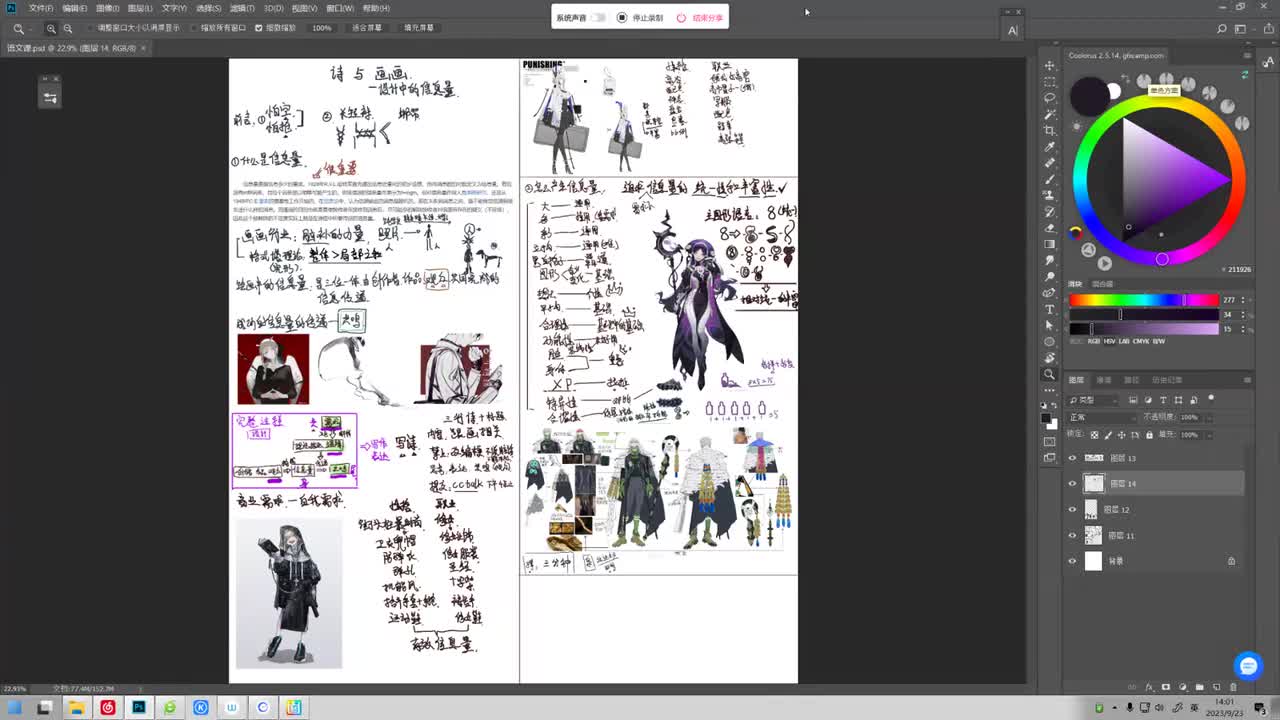
Task: Open File Explorer from the taskbar
Action: (x=76, y=707)
